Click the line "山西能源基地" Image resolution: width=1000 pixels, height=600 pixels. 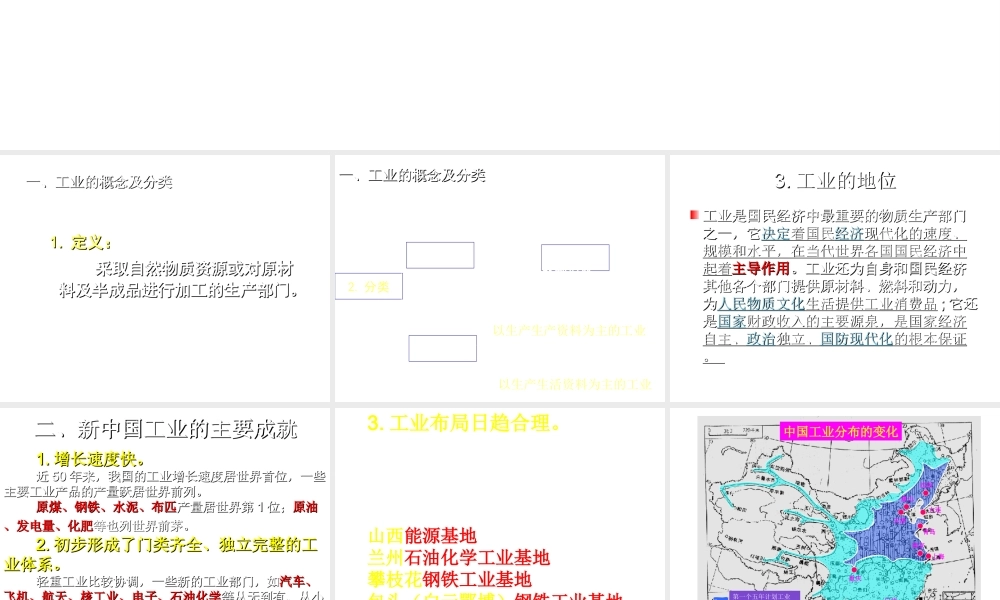[x=422, y=536]
